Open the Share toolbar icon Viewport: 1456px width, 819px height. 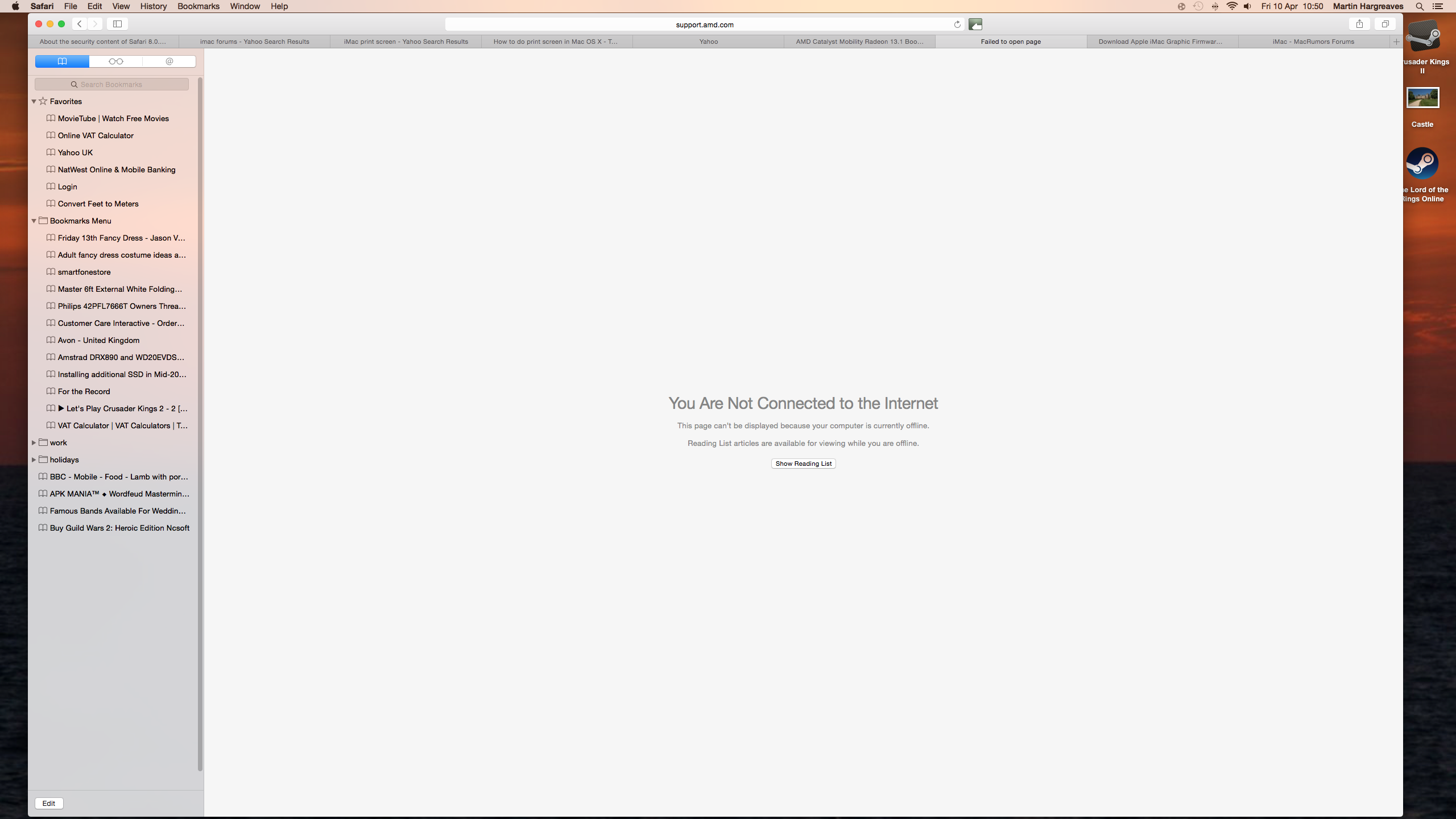point(1359,24)
